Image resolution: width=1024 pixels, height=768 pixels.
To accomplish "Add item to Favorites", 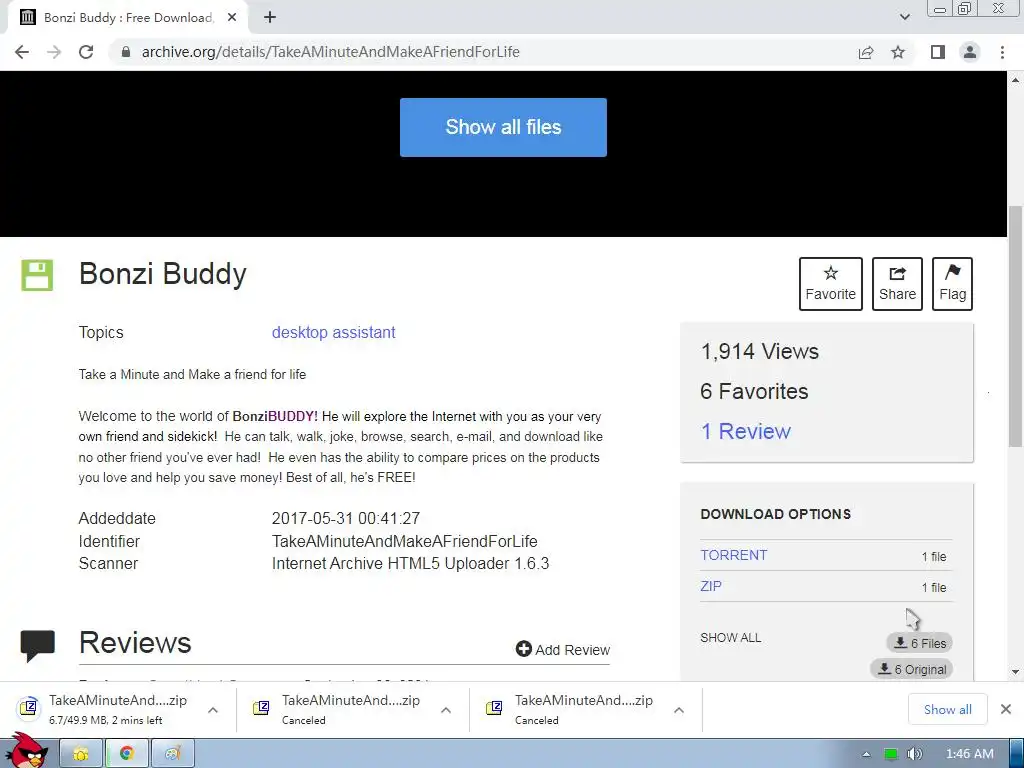I will pyautogui.click(x=830, y=284).
